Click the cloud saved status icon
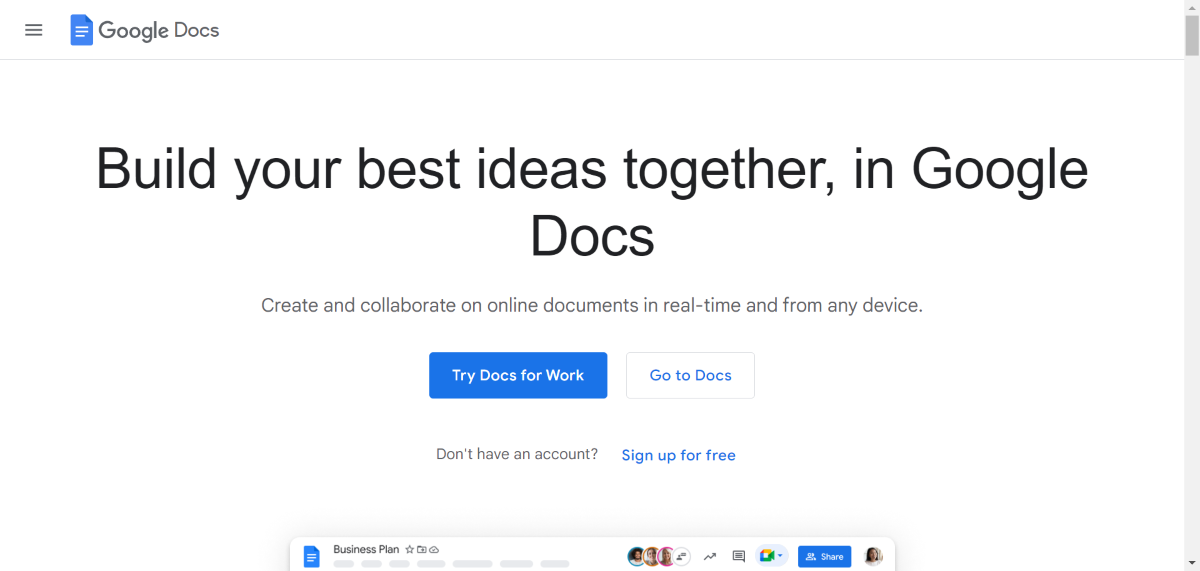1200x571 pixels. 434,549
